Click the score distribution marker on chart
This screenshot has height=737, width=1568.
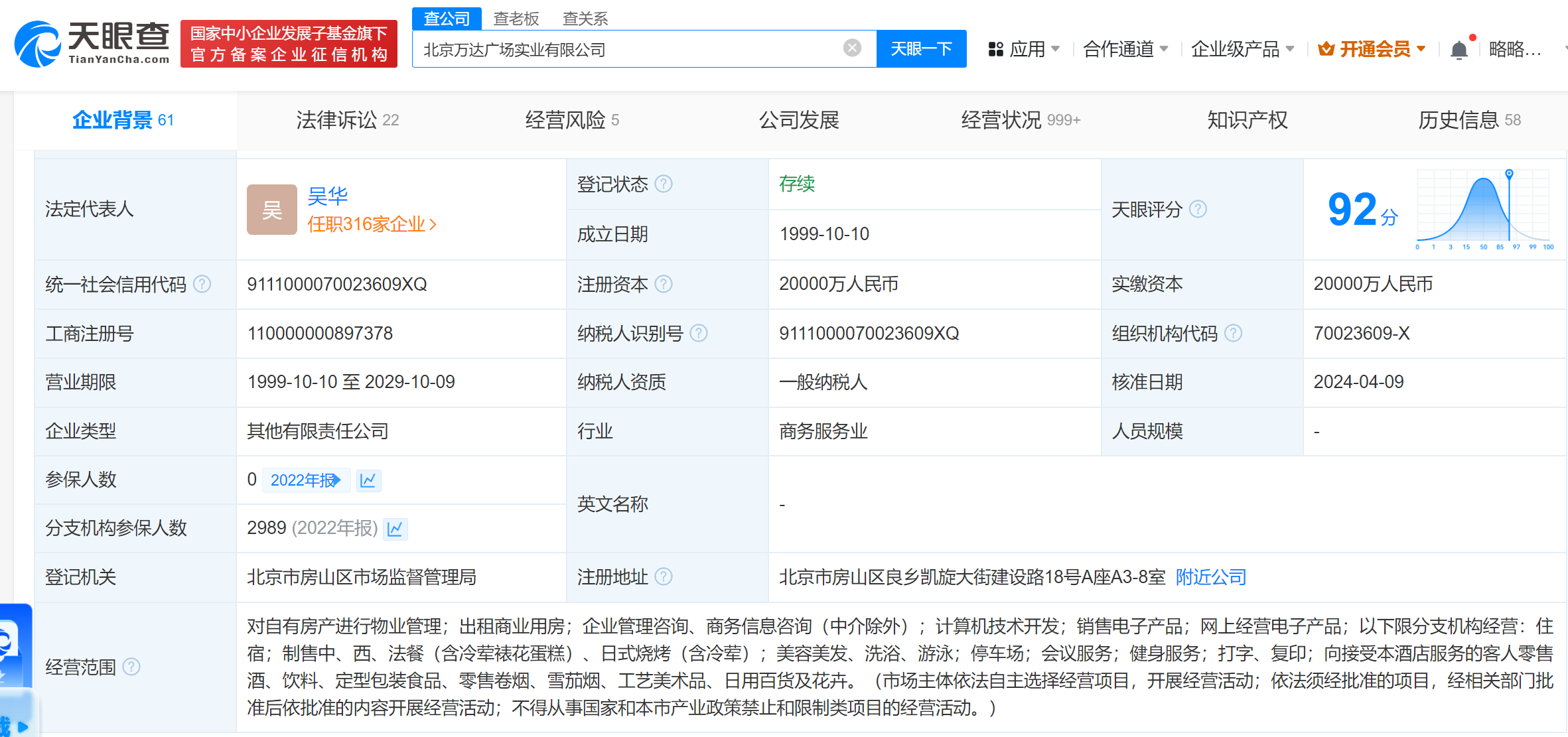(1509, 174)
